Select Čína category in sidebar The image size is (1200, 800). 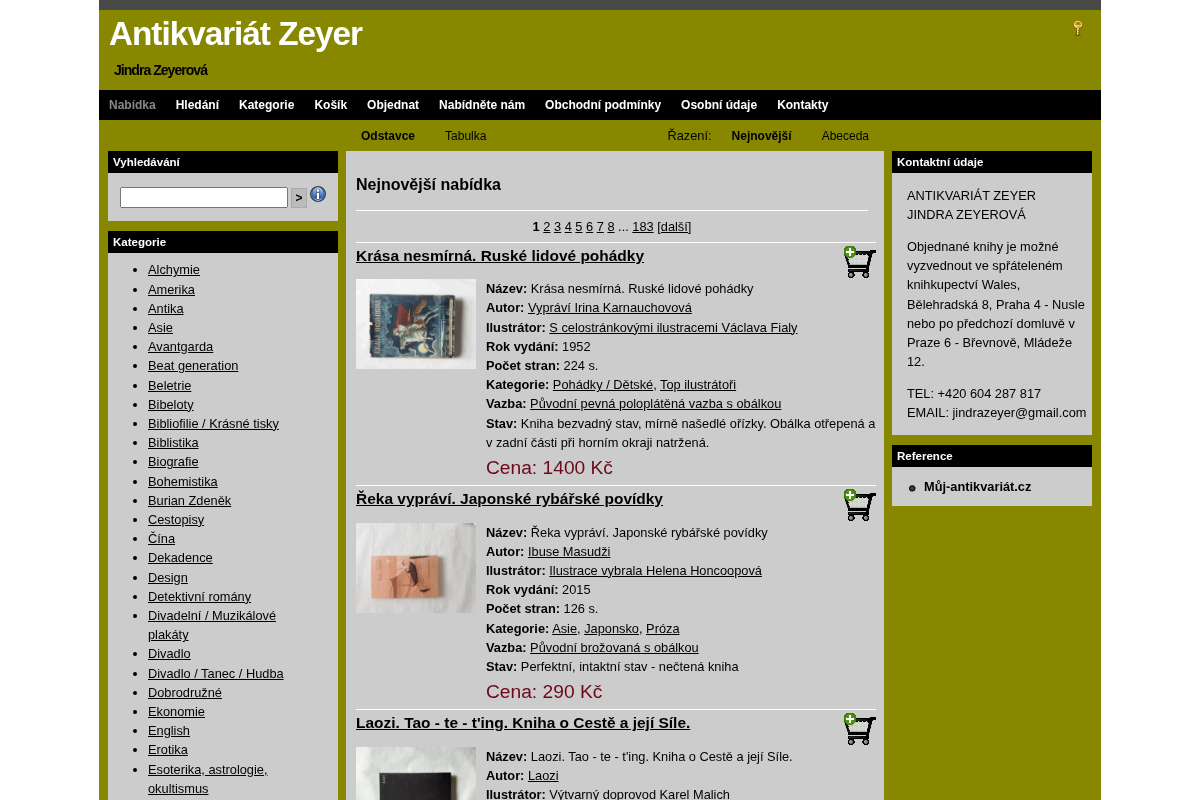coord(161,539)
